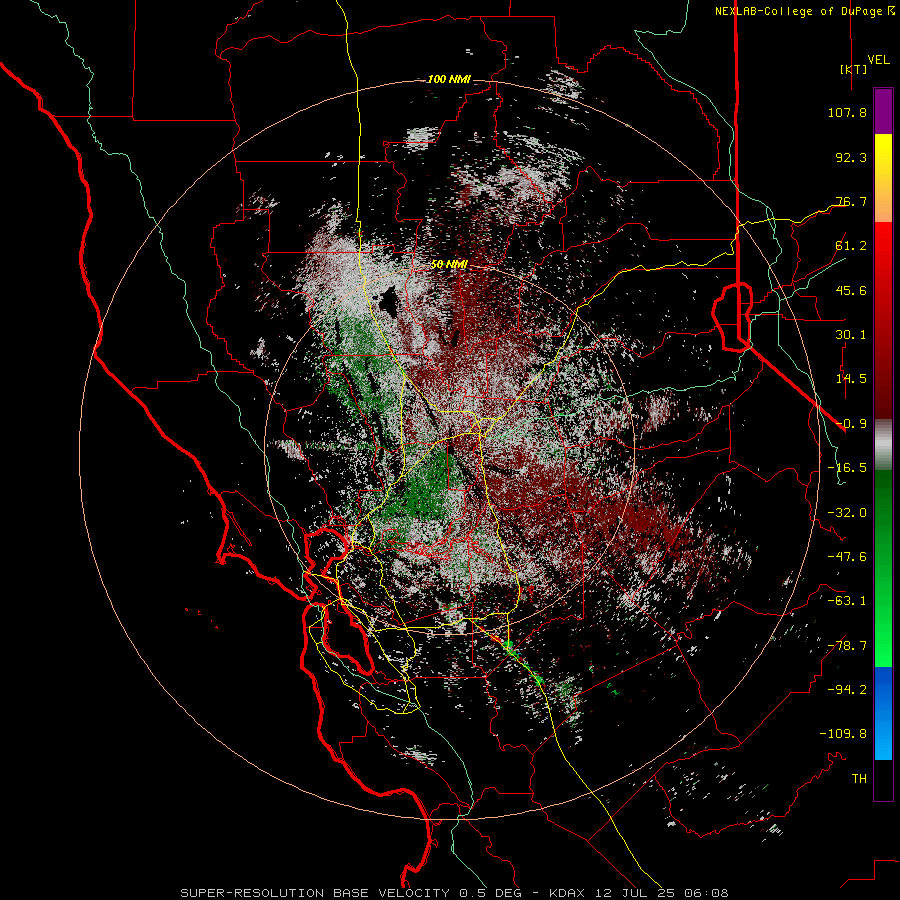The width and height of the screenshot is (900, 900).
Task: Click the blue segment of the color bar
Action: tap(883, 713)
